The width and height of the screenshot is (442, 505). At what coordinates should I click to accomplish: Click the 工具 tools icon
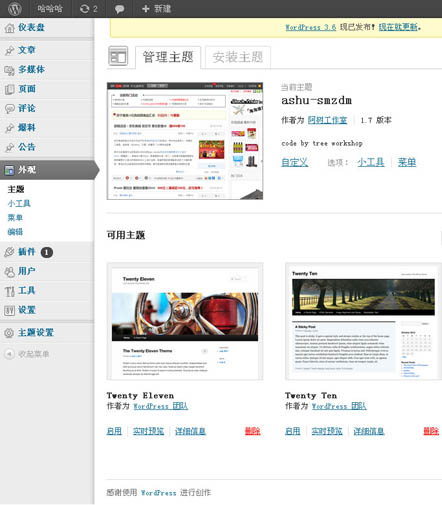[9, 291]
